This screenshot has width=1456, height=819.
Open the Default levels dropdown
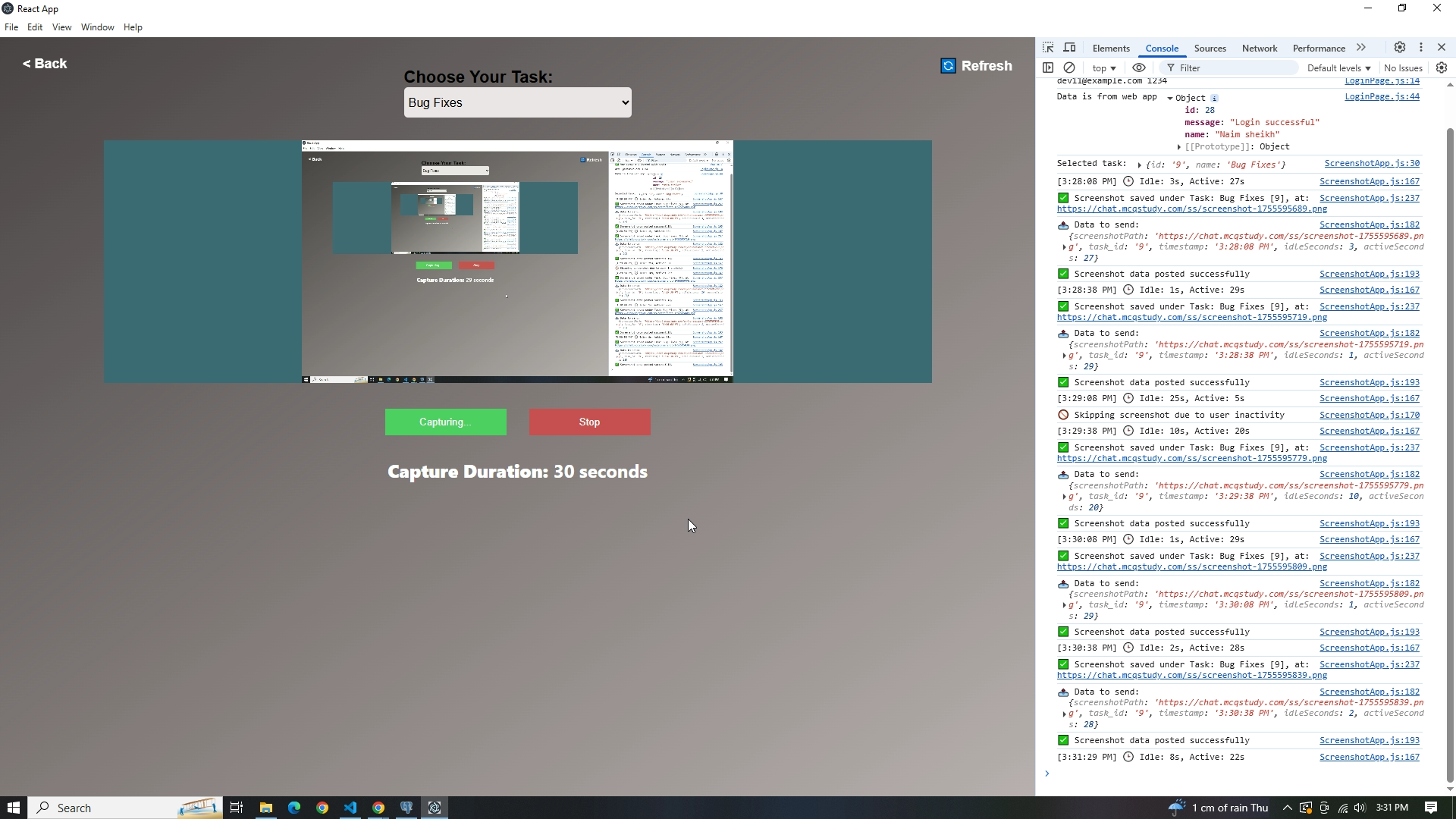tap(1338, 68)
